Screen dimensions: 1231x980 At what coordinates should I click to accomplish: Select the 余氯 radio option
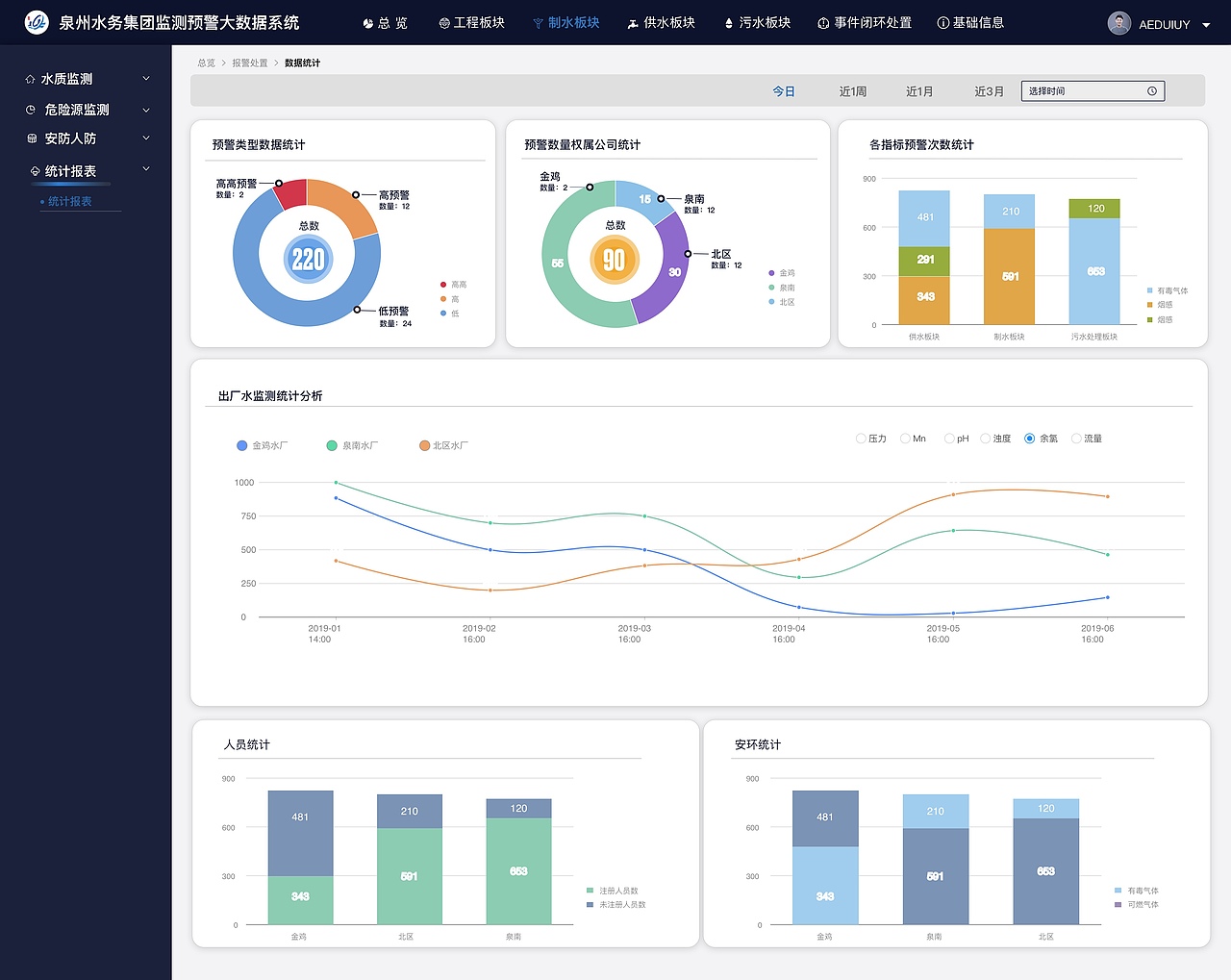tap(1030, 439)
